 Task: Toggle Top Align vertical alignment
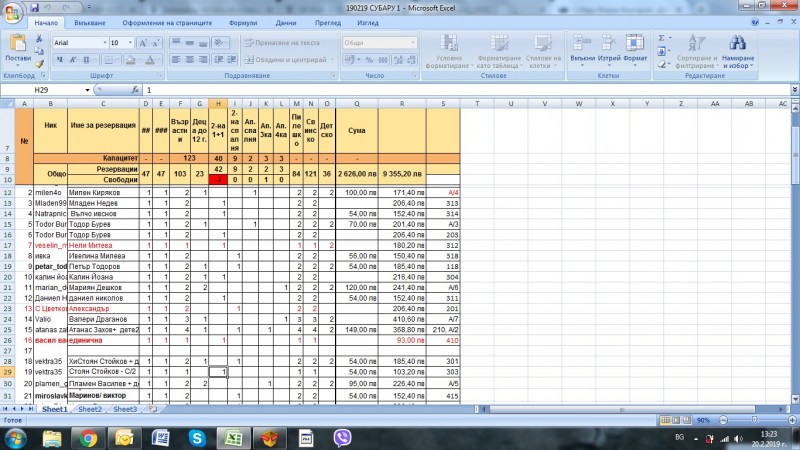[176, 43]
